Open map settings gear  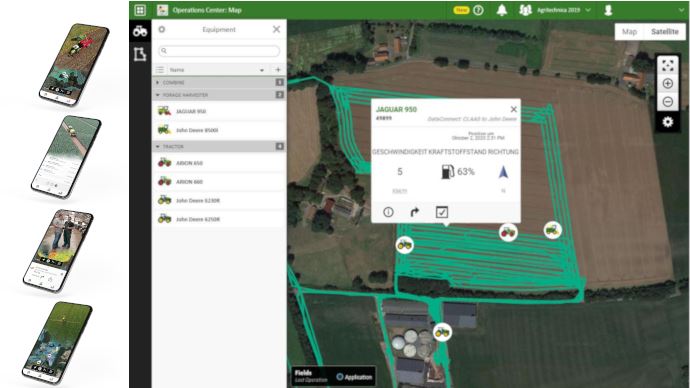(668, 121)
